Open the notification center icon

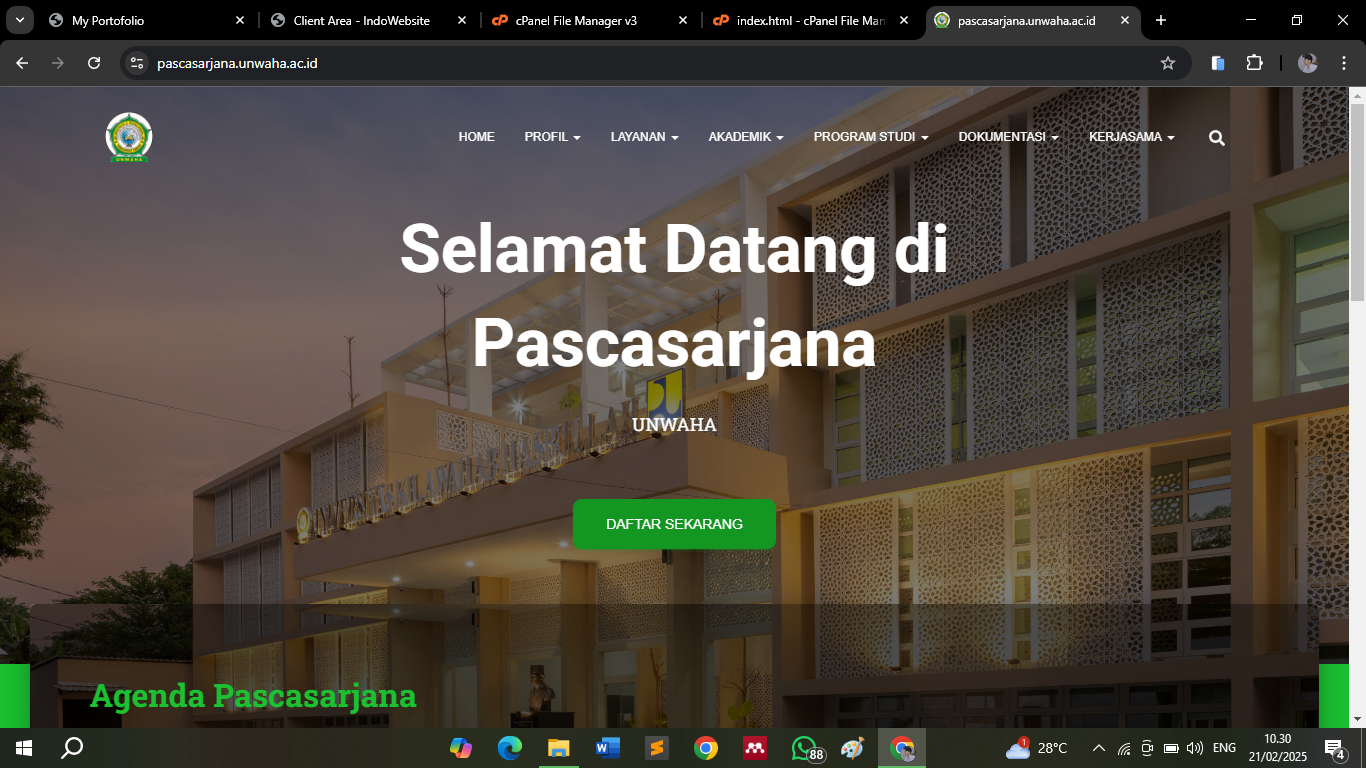[1334, 748]
